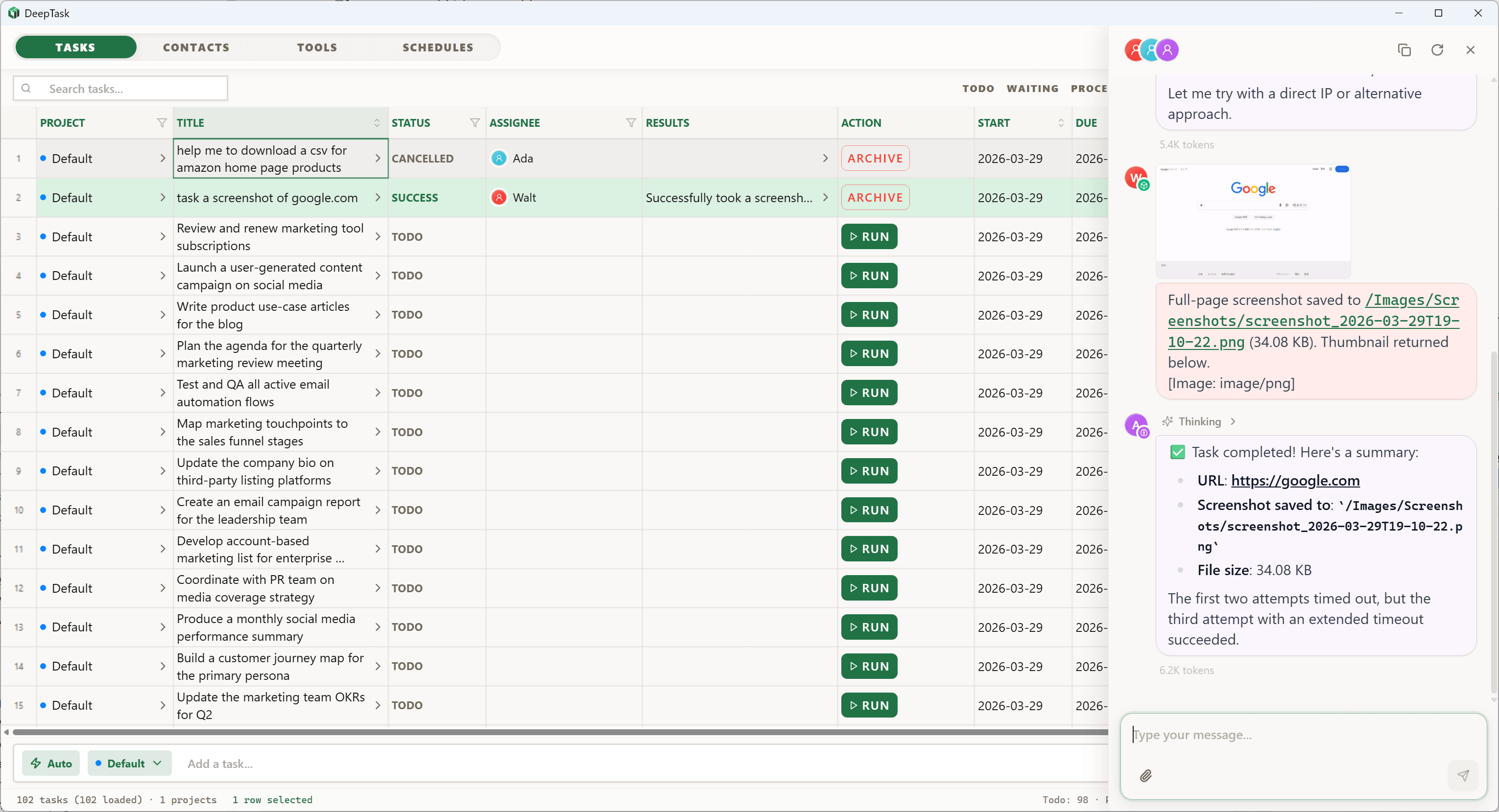Click the Status column filter icon
Screen dimensions: 1499x812
point(475,123)
